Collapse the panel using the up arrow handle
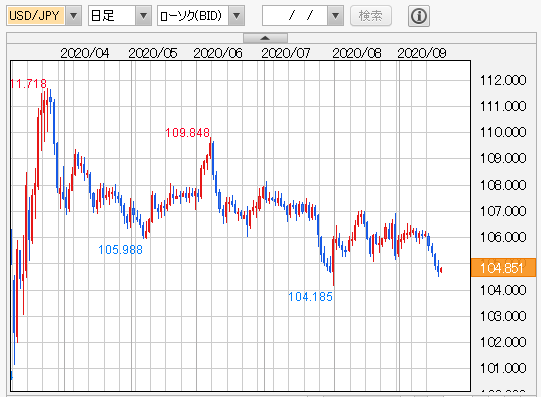 [x=265, y=38]
